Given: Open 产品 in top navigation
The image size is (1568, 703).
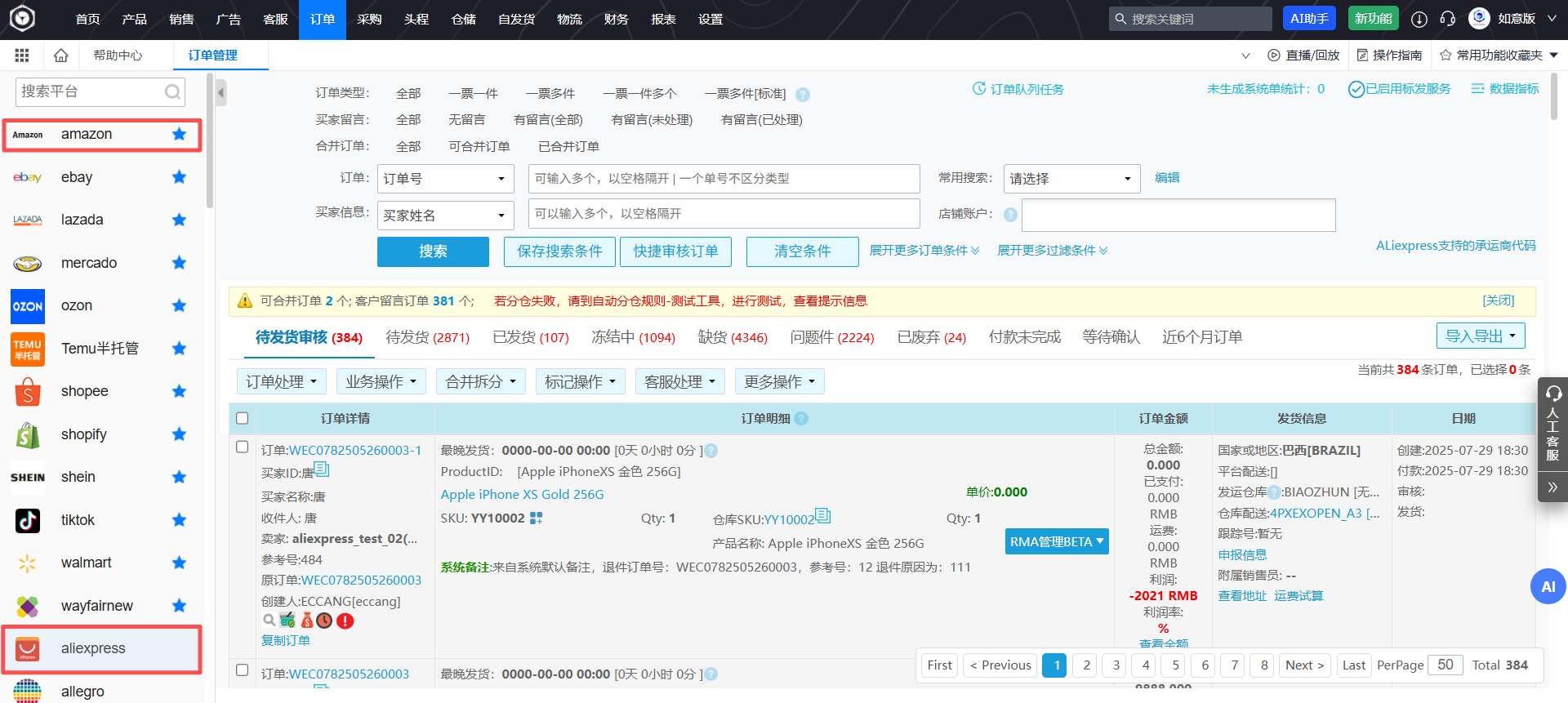Looking at the screenshot, I should coord(134,19).
